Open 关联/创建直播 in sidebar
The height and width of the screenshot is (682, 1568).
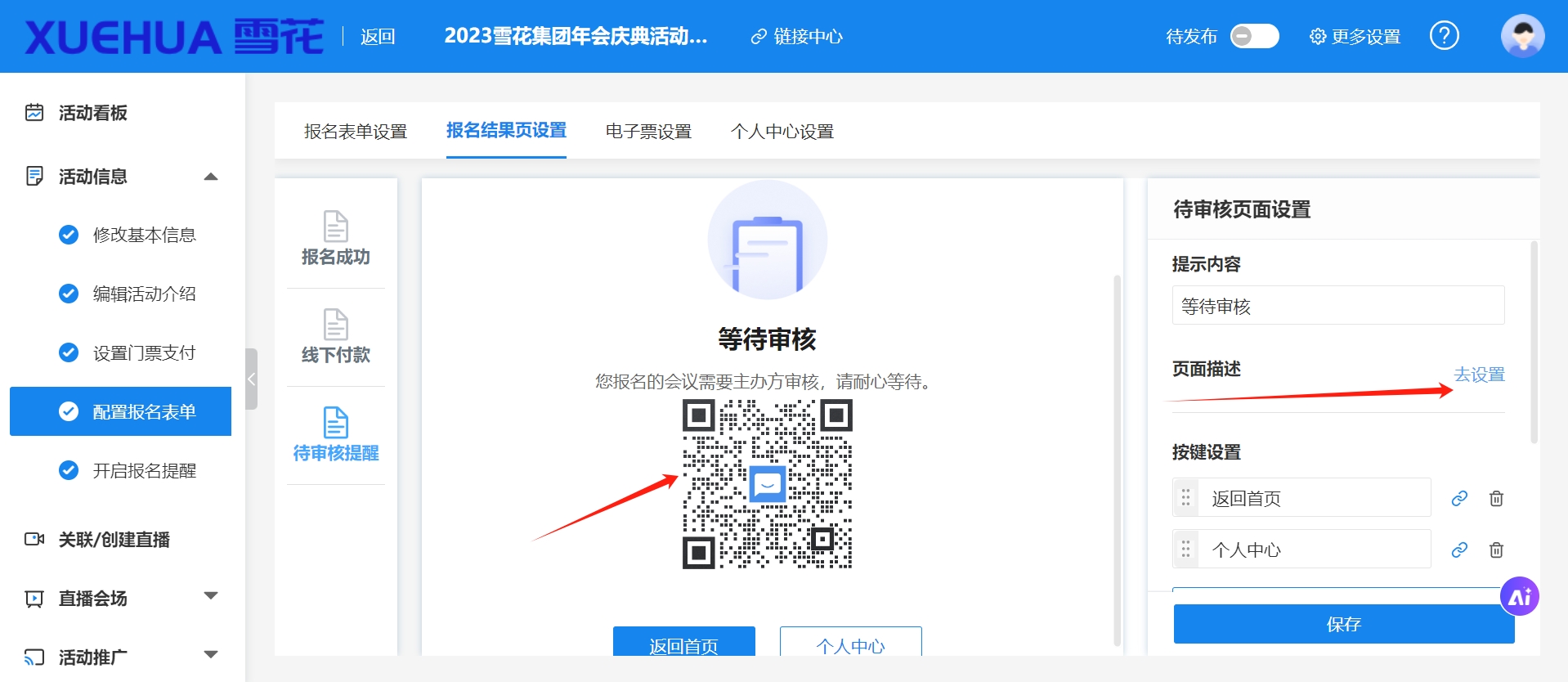click(114, 540)
